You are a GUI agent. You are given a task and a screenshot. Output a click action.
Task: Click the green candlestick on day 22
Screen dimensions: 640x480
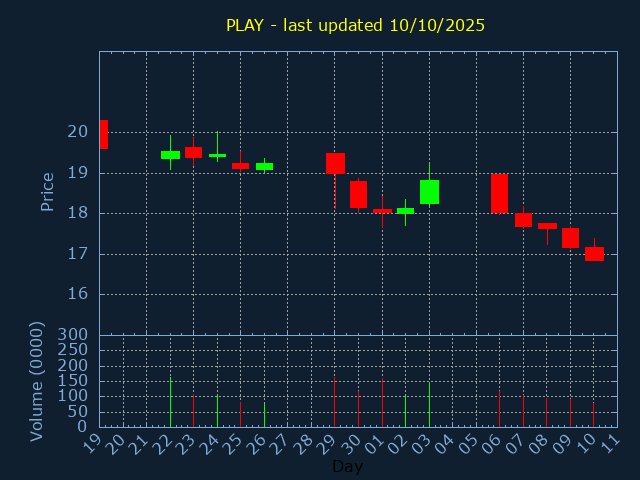click(x=170, y=155)
